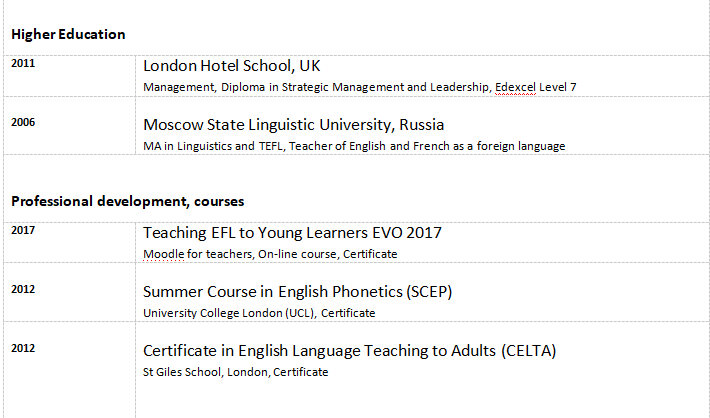
Task: Click the CELTA certificate title
Action: pos(349,351)
